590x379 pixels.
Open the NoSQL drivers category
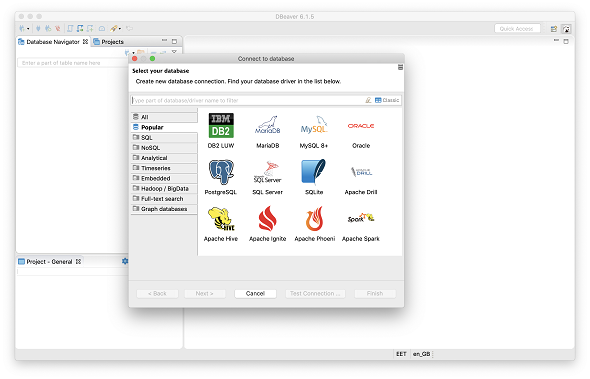click(x=164, y=148)
